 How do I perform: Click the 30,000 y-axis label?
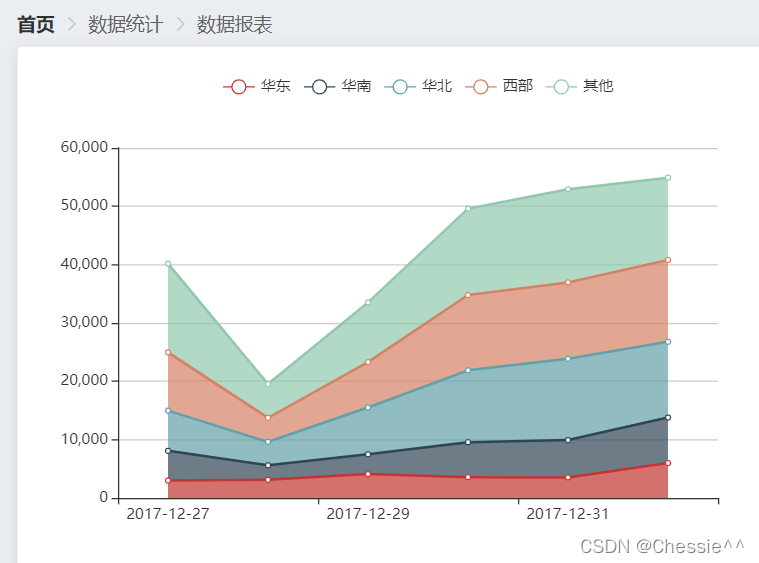[84, 322]
